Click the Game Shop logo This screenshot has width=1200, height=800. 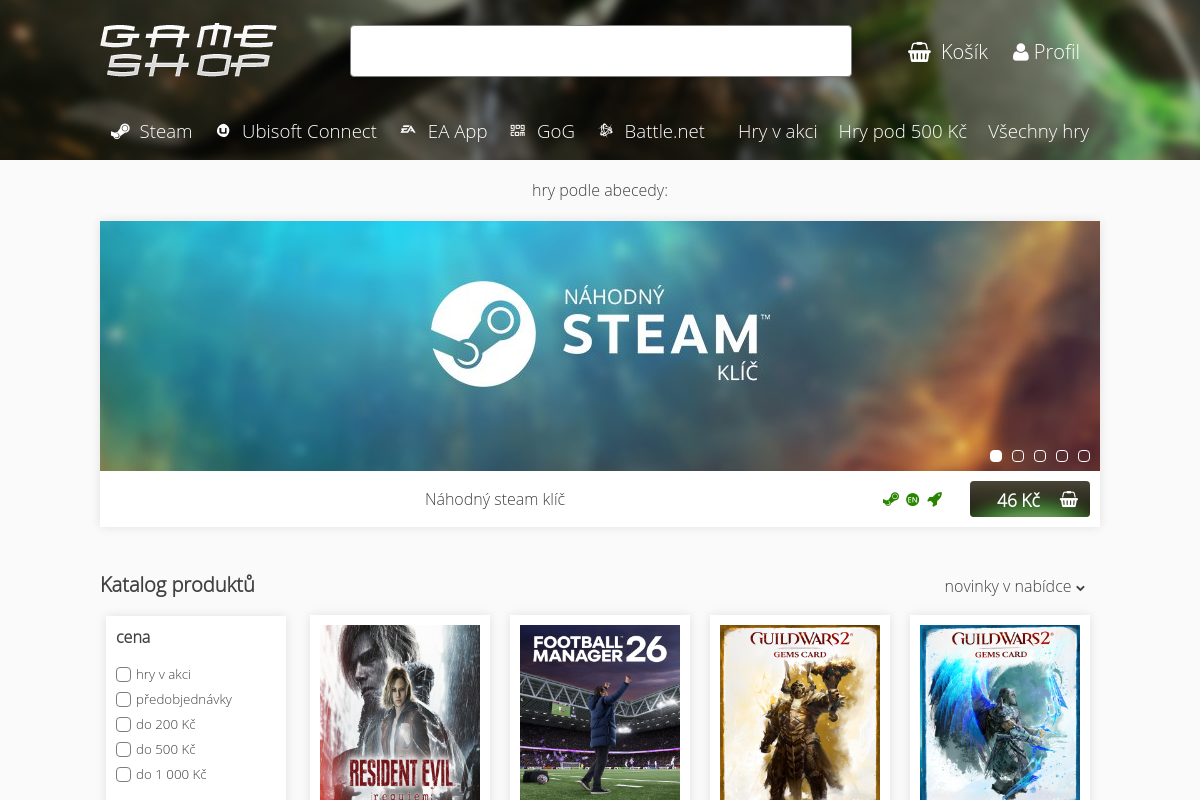pyautogui.click(x=188, y=51)
